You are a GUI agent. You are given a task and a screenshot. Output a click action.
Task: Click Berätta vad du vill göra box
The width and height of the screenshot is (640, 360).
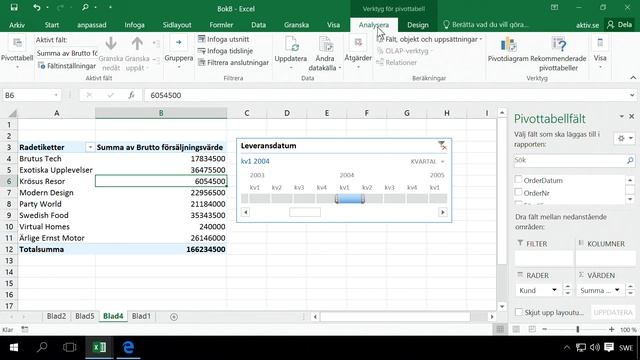486,25
